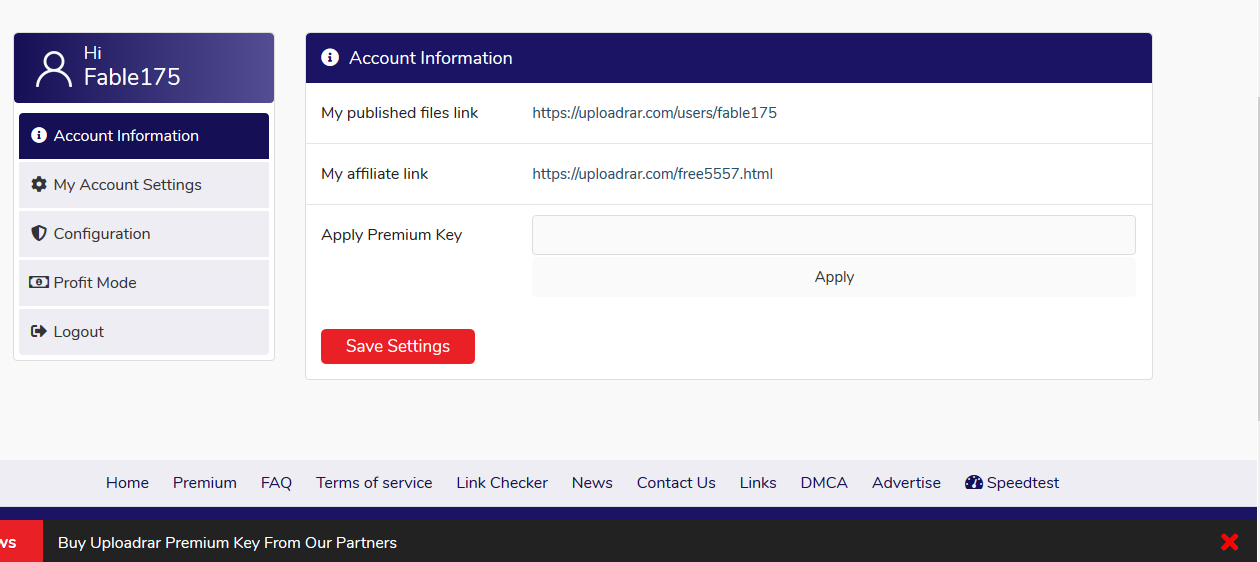
Task: Click the Speedtest gauge icon in footer
Action: click(x=974, y=482)
